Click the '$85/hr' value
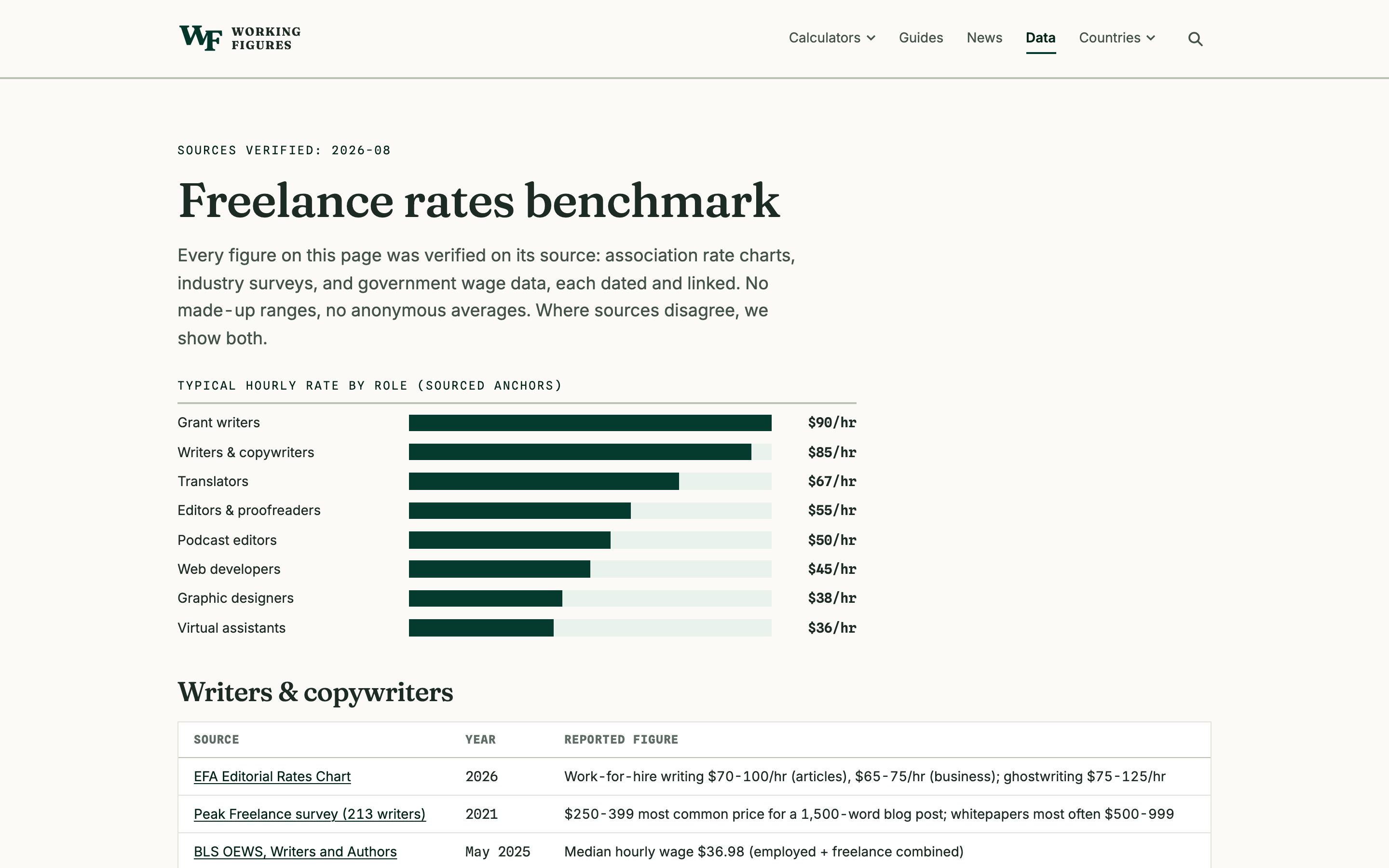The height and width of the screenshot is (868, 1389). tap(831, 452)
